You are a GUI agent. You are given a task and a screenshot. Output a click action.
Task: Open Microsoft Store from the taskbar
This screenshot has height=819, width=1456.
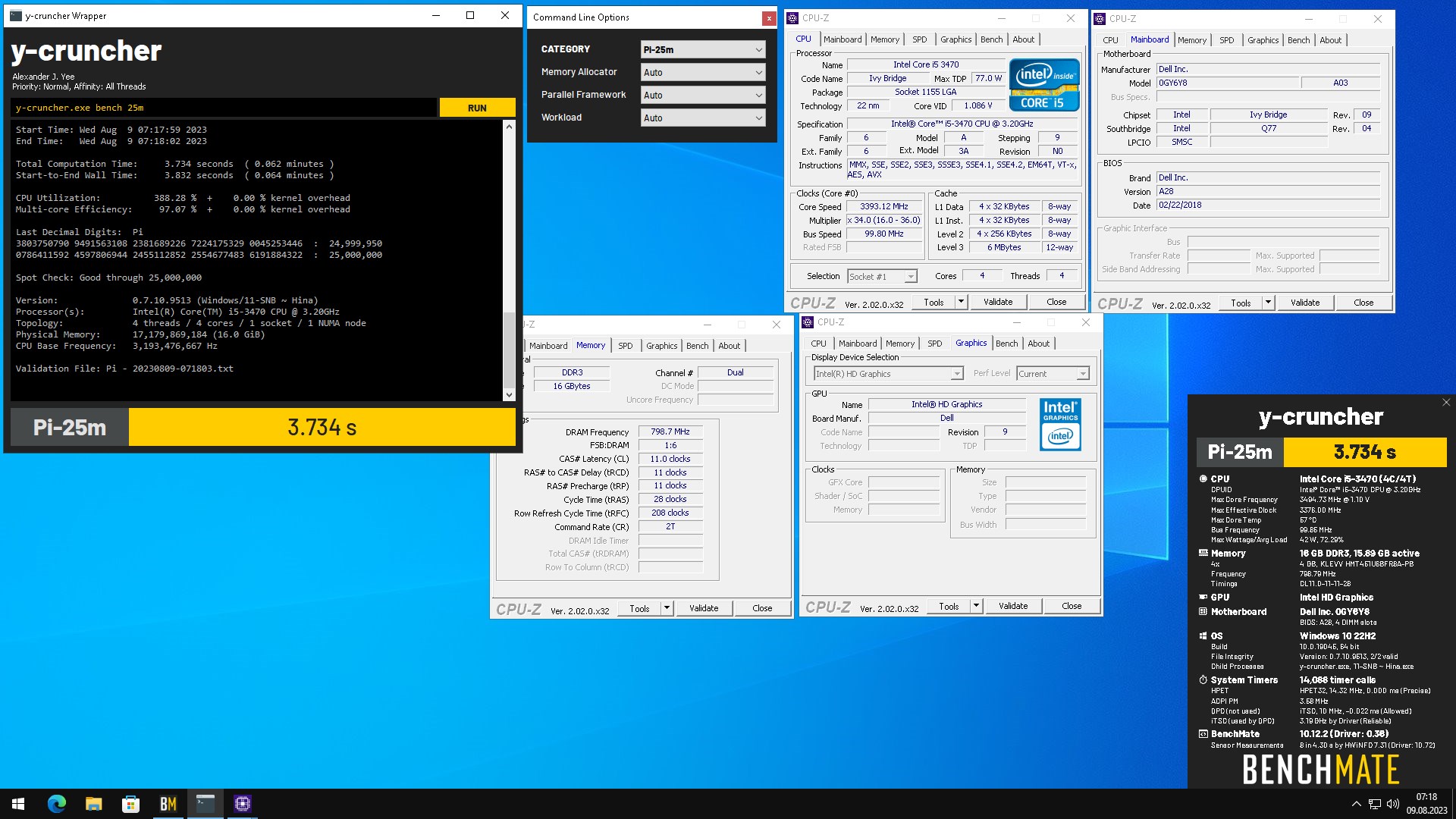[x=130, y=804]
